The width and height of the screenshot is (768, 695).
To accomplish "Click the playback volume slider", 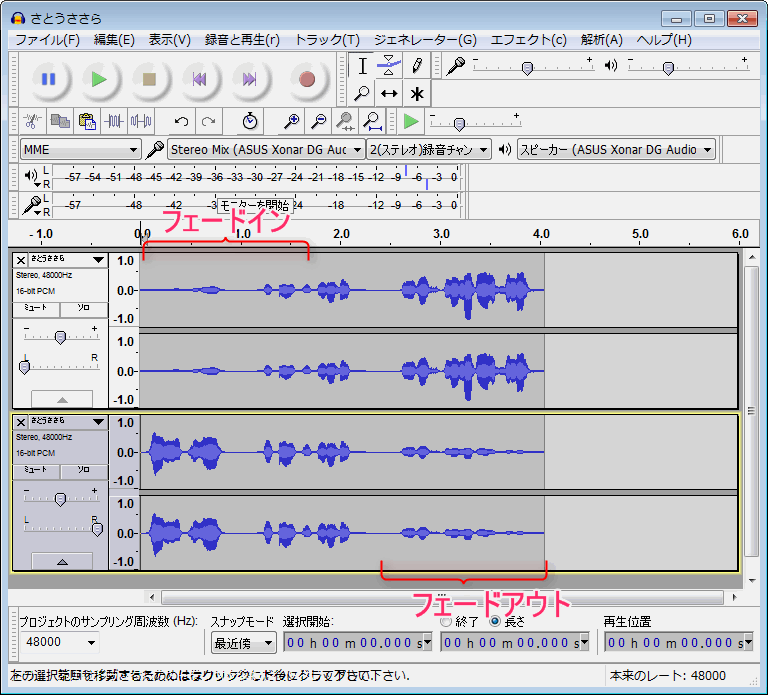I will coord(689,67).
